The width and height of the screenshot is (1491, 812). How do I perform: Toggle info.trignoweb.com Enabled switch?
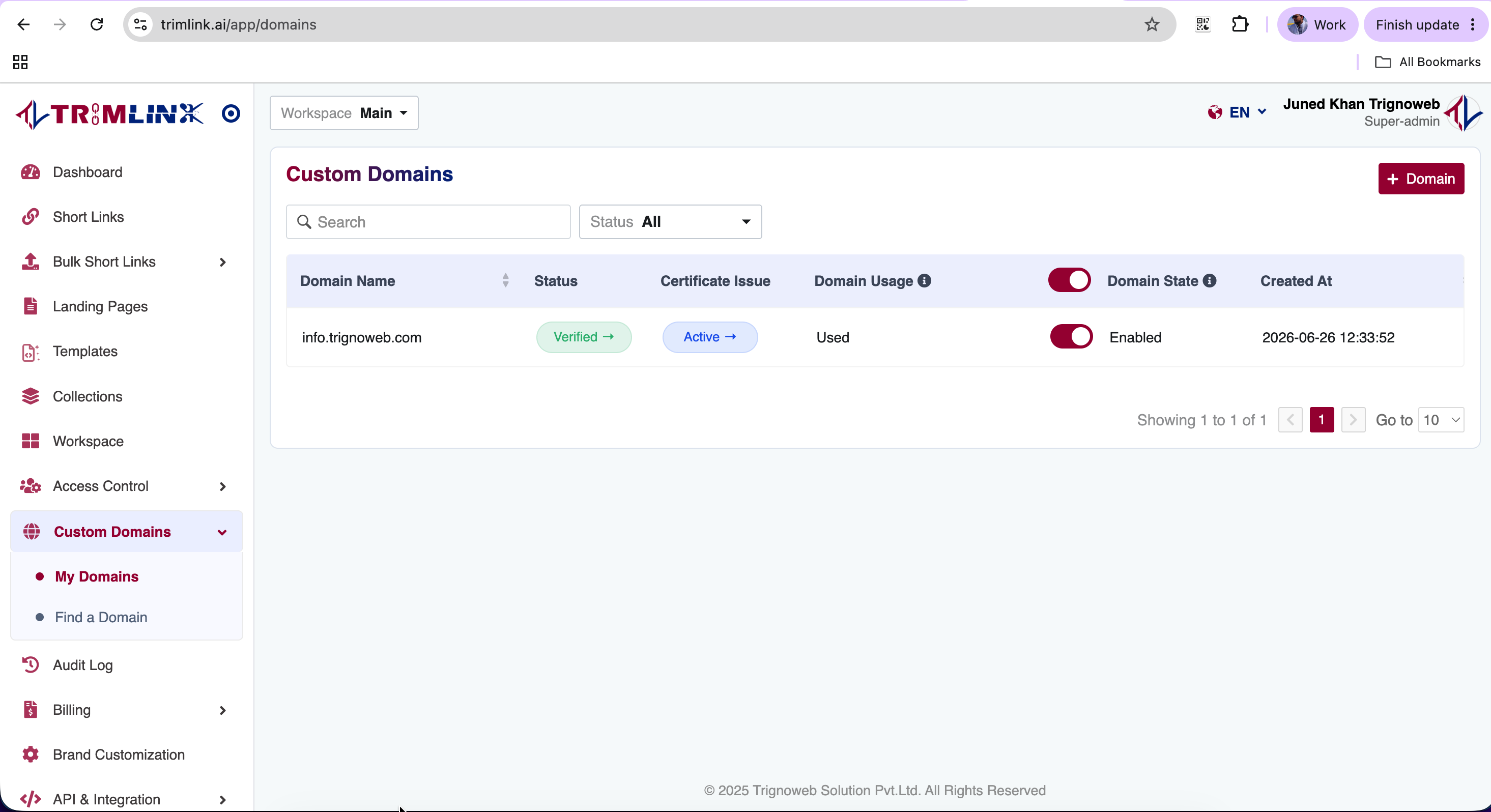(x=1071, y=336)
